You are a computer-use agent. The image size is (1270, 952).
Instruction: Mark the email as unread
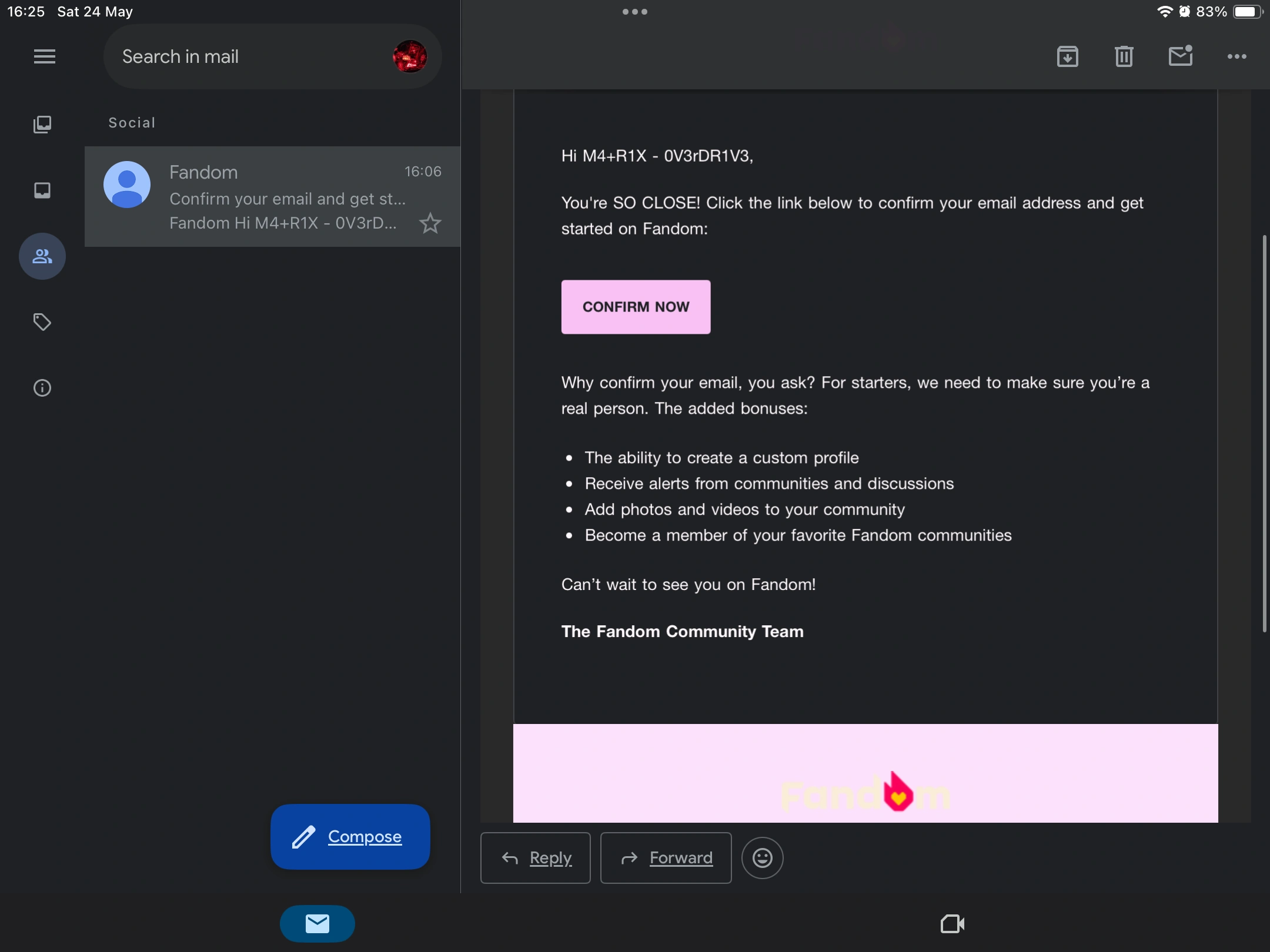coord(1180,56)
